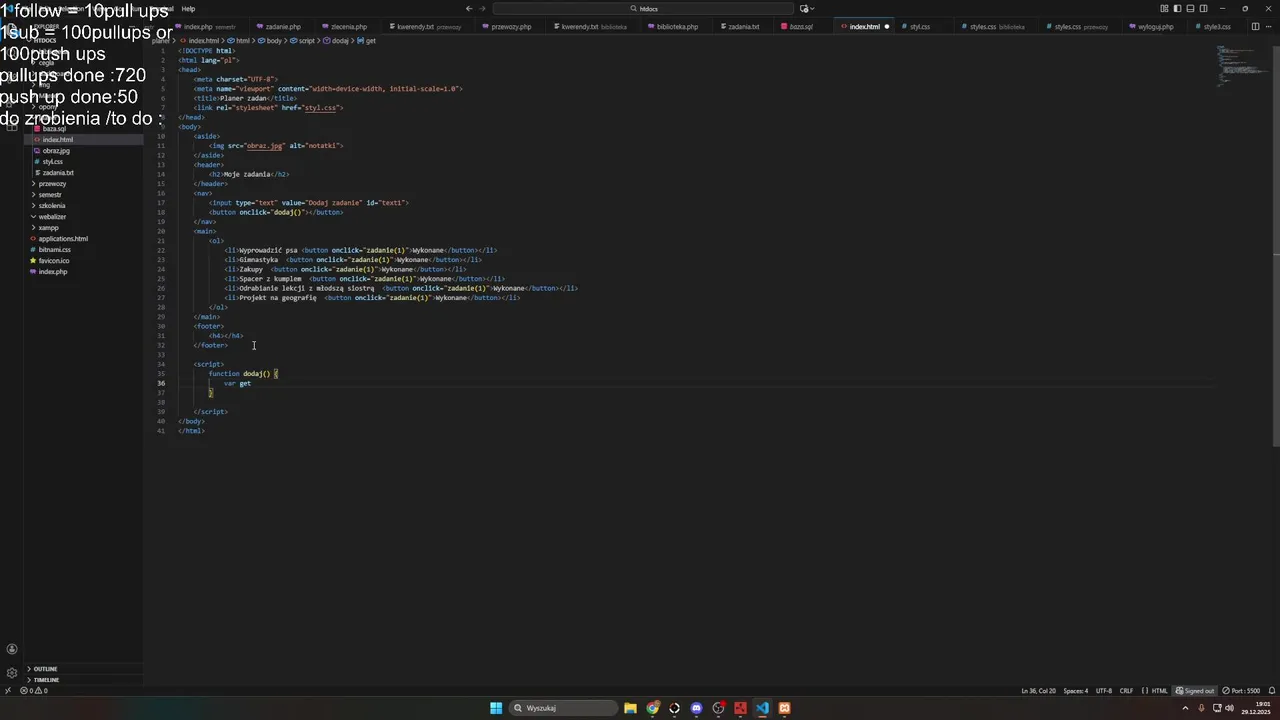Switch to zadania.txt tab

[x=743, y=27]
